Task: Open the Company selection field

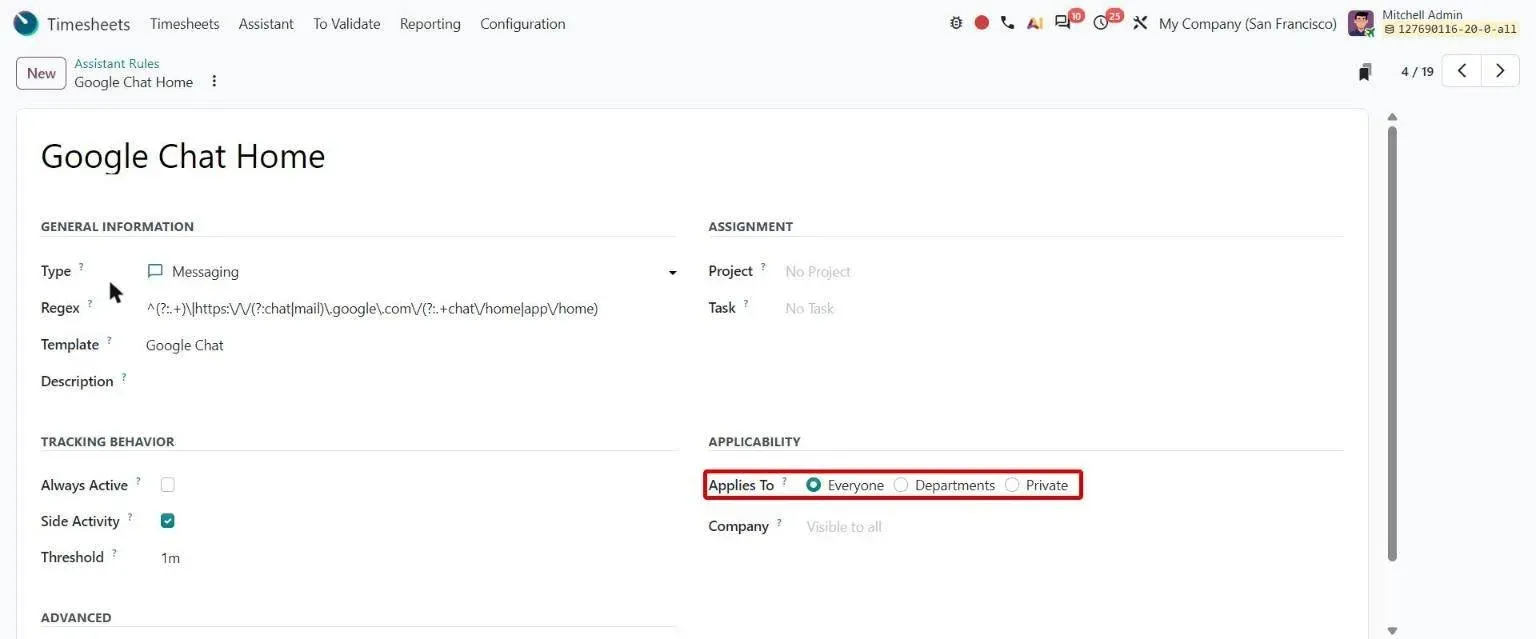Action: (1074, 527)
